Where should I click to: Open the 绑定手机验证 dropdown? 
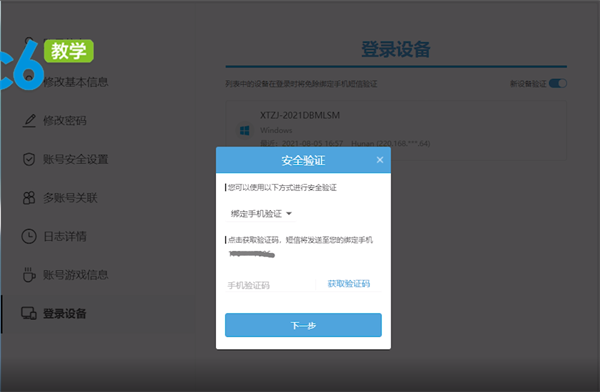point(261,214)
